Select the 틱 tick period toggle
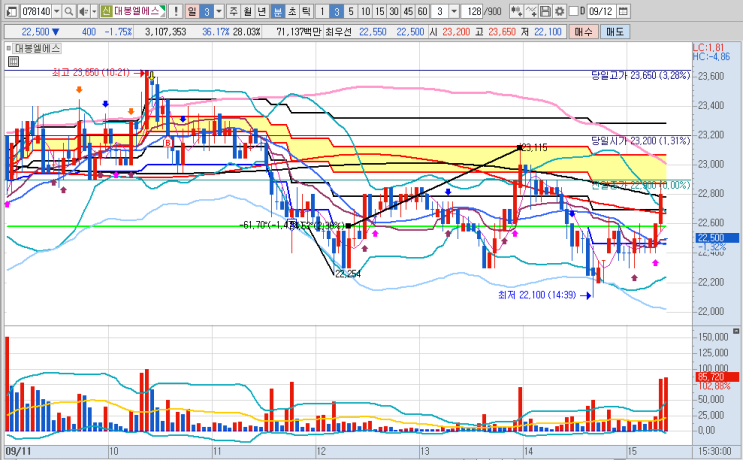743x460 pixels. (x=306, y=11)
